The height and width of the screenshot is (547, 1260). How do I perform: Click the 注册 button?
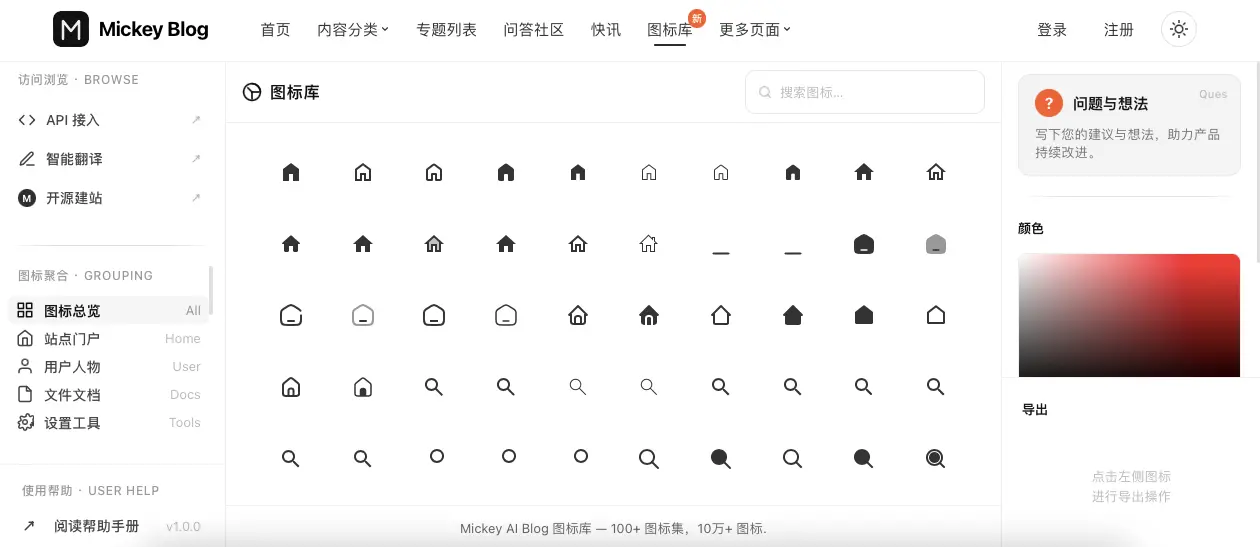1119,30
